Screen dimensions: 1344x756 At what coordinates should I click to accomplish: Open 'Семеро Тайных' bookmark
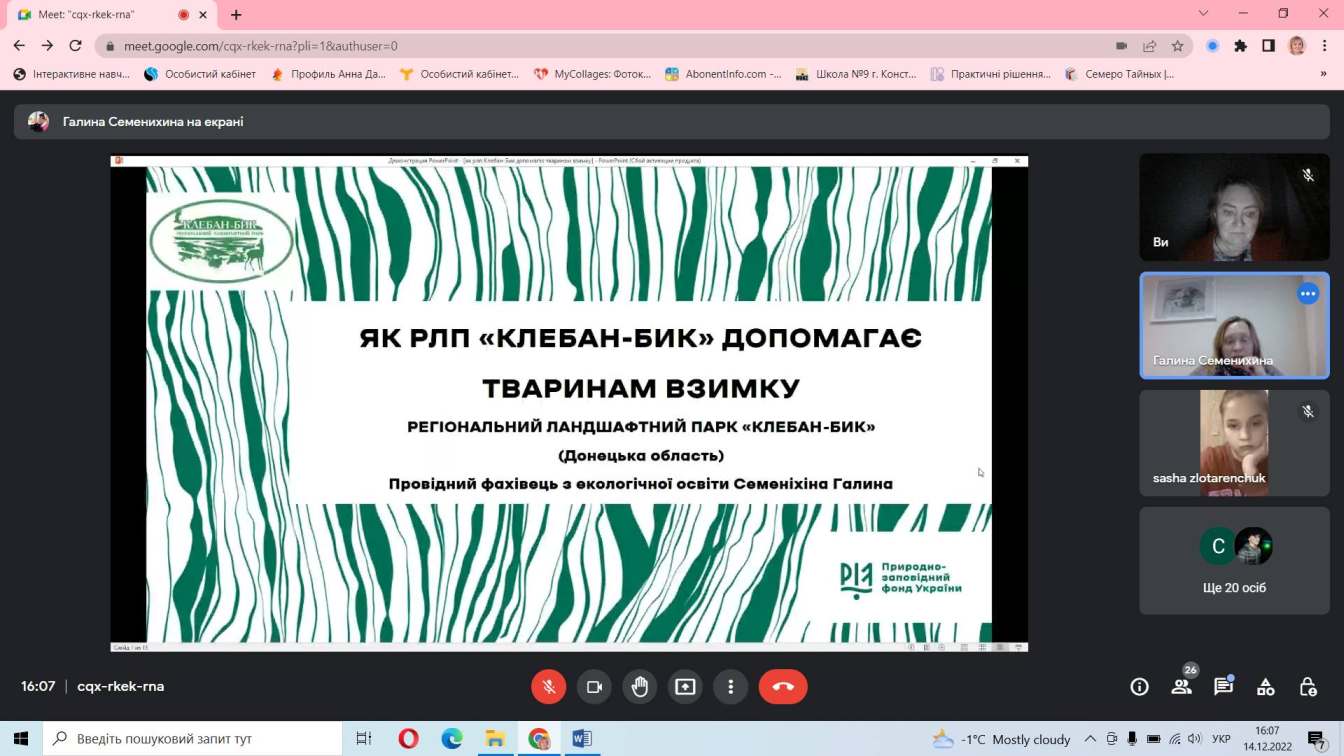[1120, 74]
